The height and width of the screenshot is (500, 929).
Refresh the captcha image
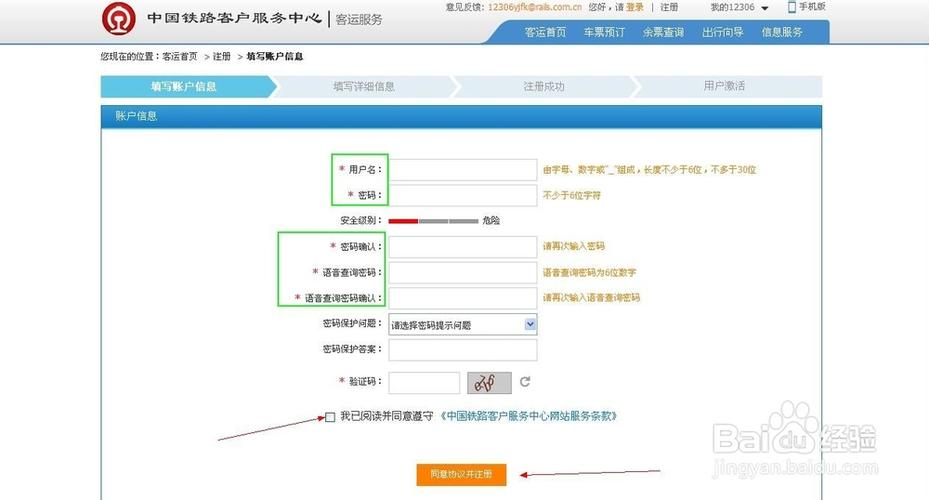pyautogui.click(x=525, y=382)
